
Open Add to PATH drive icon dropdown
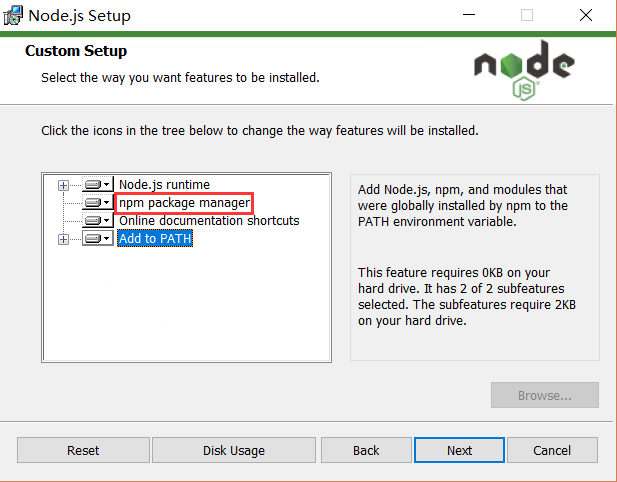click(x=98, y=238)
